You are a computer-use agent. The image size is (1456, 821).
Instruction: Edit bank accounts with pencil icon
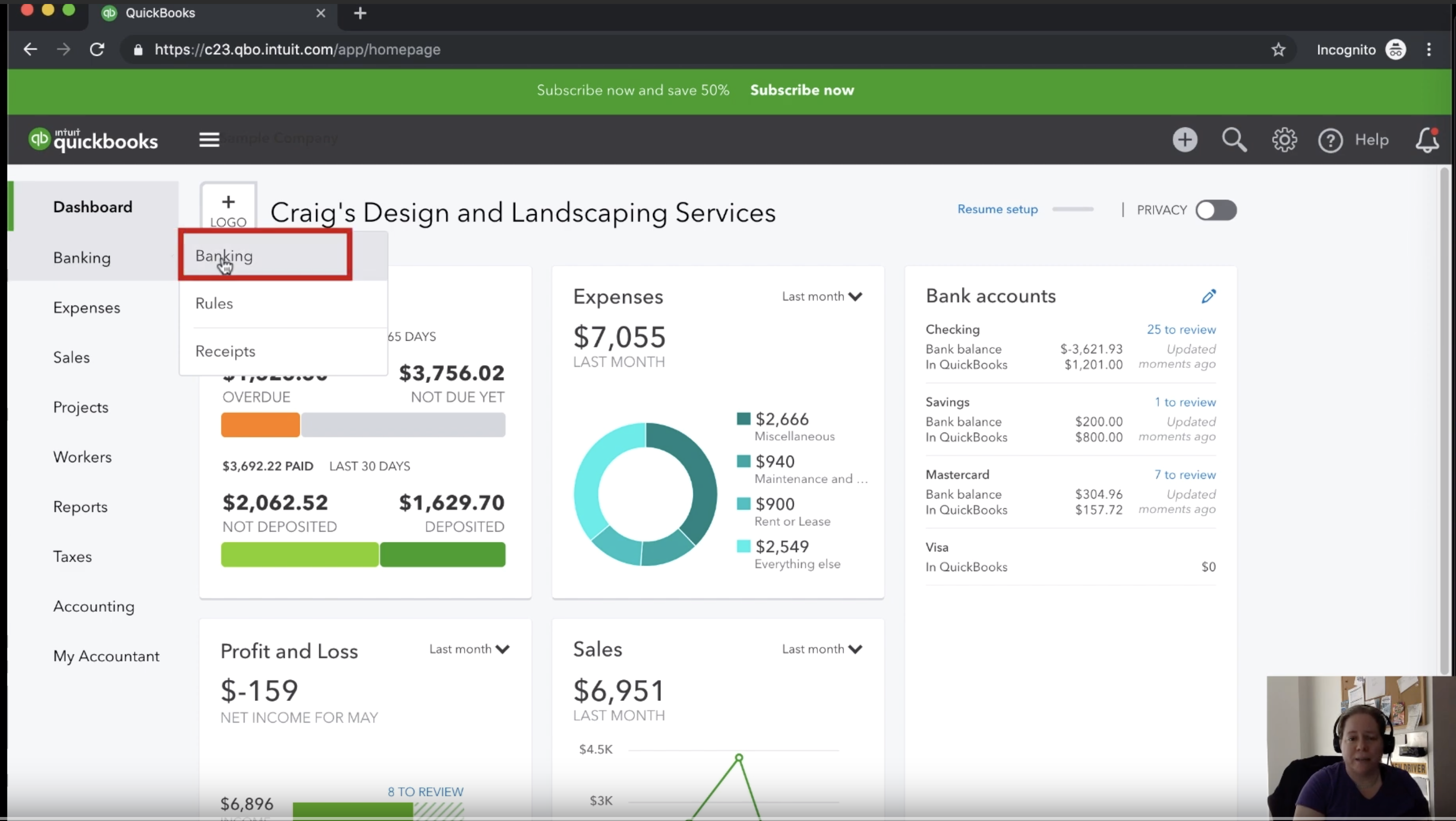[x=1208, y=296]
